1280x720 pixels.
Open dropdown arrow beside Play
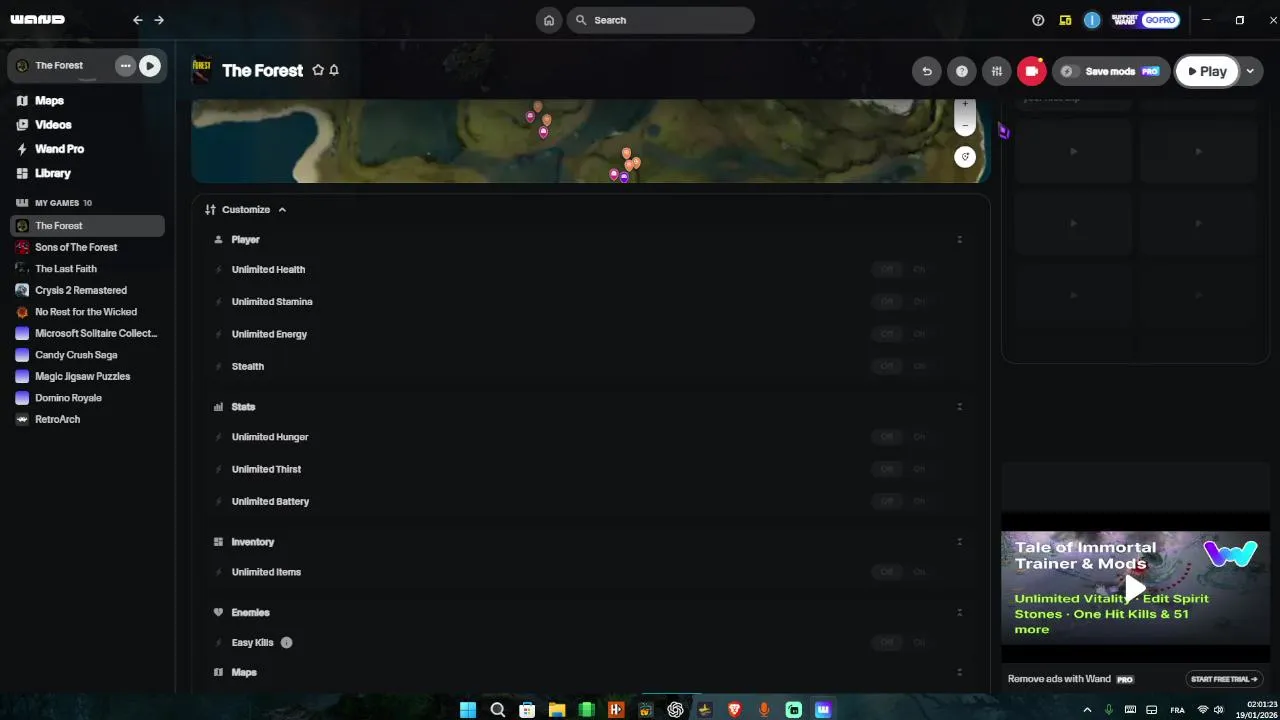1250,71
